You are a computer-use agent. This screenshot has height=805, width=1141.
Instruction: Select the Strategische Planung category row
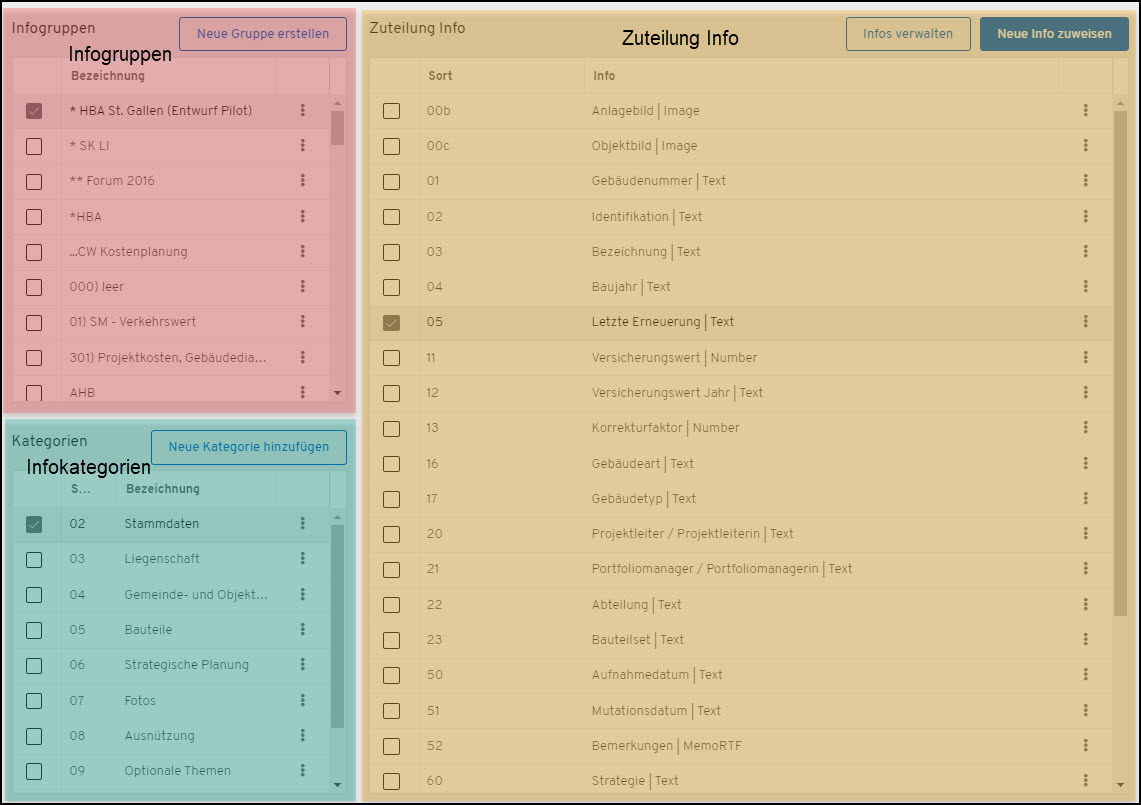click(x=186, y=665)
